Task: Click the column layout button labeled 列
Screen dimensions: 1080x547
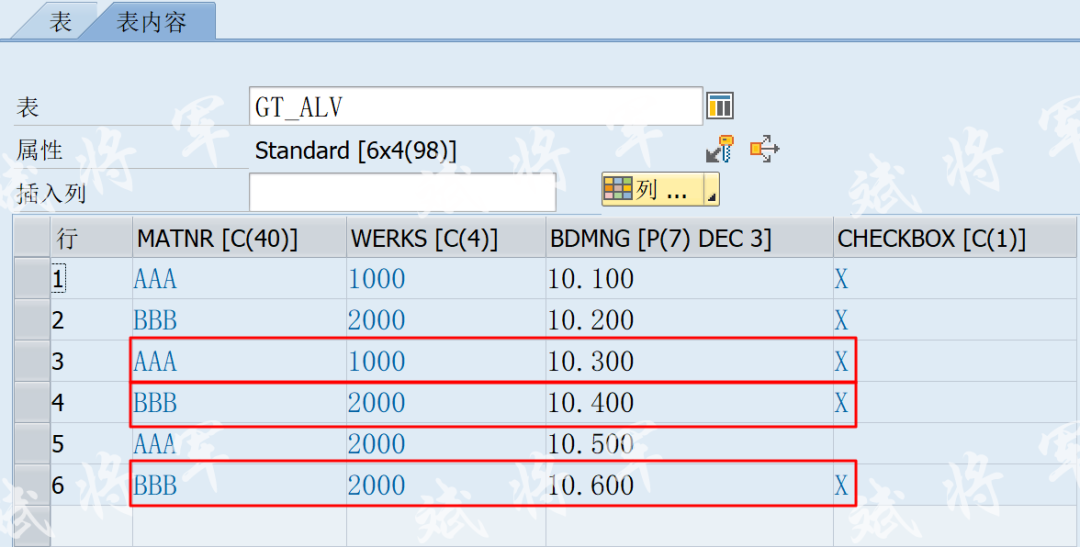Action: point(652,189)
